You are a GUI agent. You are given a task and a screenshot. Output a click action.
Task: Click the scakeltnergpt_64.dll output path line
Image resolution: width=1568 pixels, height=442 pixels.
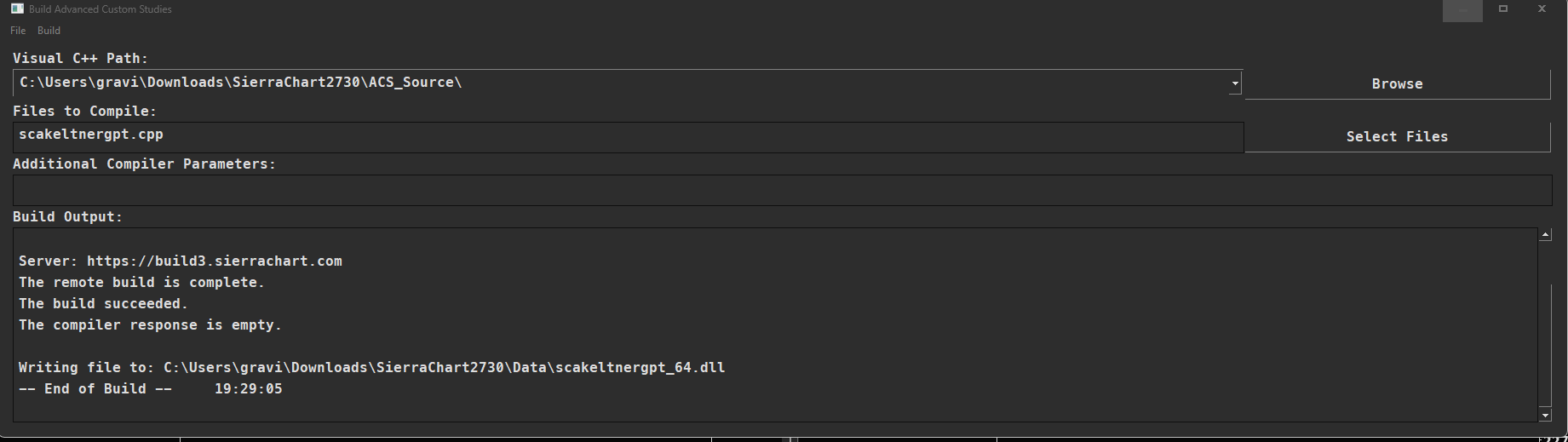tap(371, 368)
